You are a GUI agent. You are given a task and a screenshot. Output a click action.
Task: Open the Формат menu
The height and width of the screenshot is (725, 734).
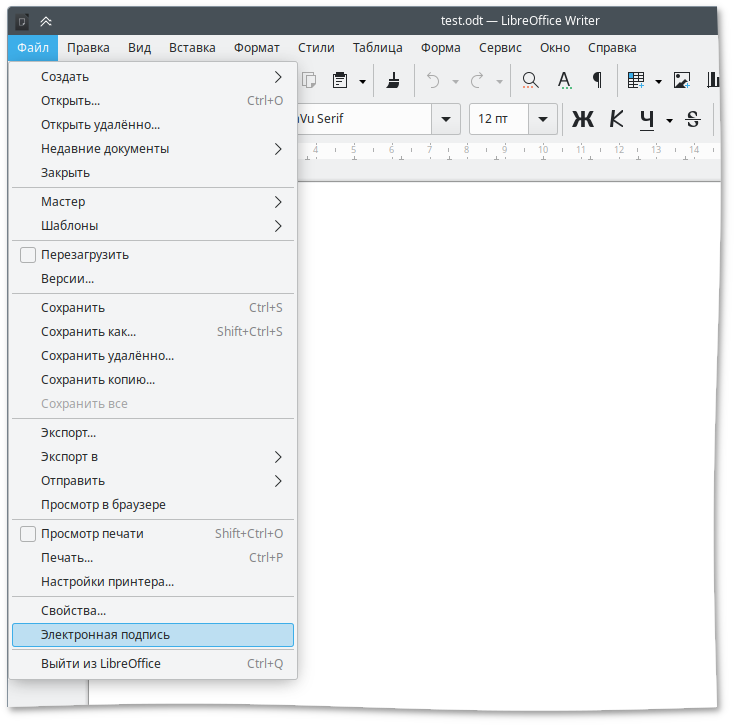(x=257, y=48)
